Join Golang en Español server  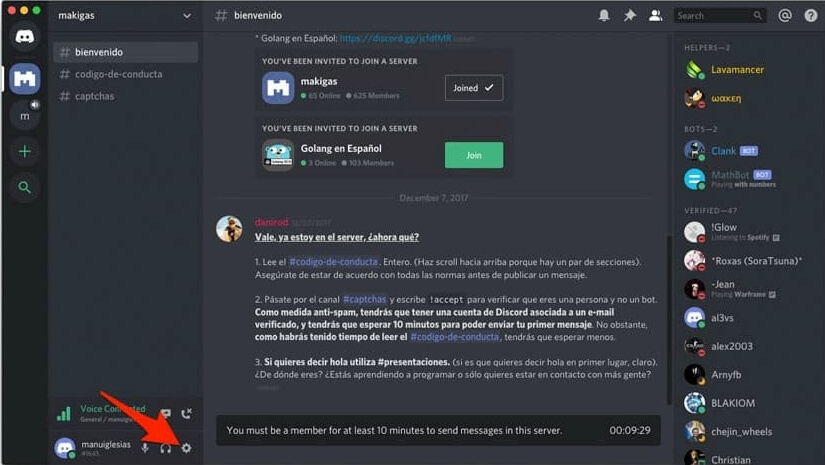point(474,155)
